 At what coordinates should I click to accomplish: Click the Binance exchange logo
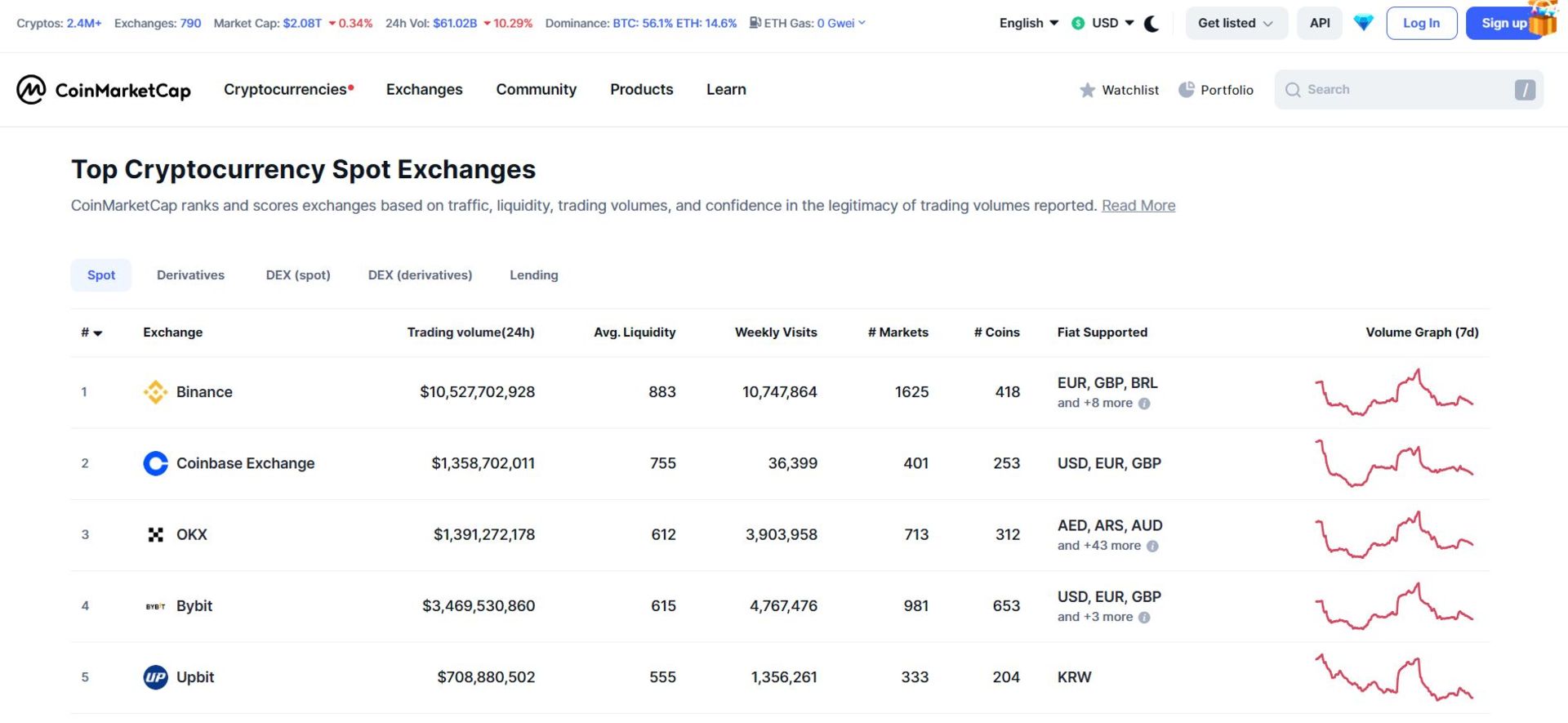(x=155, y=392)
